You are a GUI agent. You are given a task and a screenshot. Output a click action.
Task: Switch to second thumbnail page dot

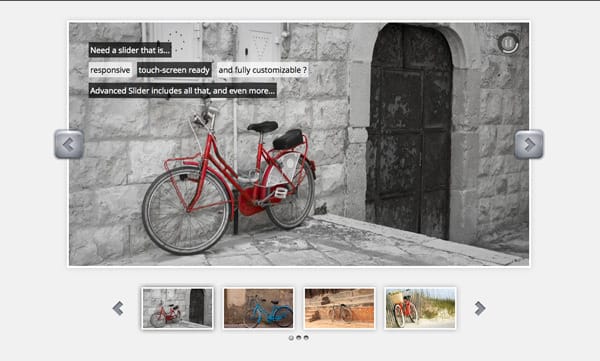pyautogui.click(x=298, y=338)
